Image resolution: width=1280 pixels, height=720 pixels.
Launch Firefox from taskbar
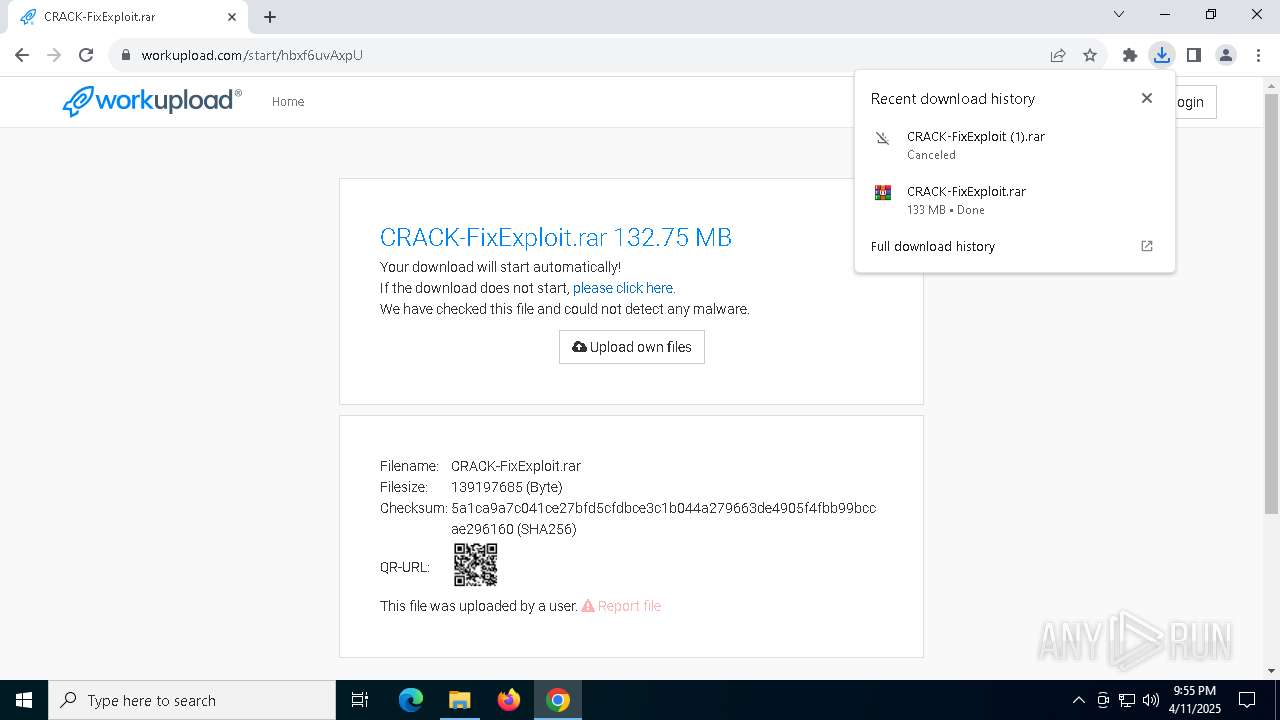pos(509,700)
